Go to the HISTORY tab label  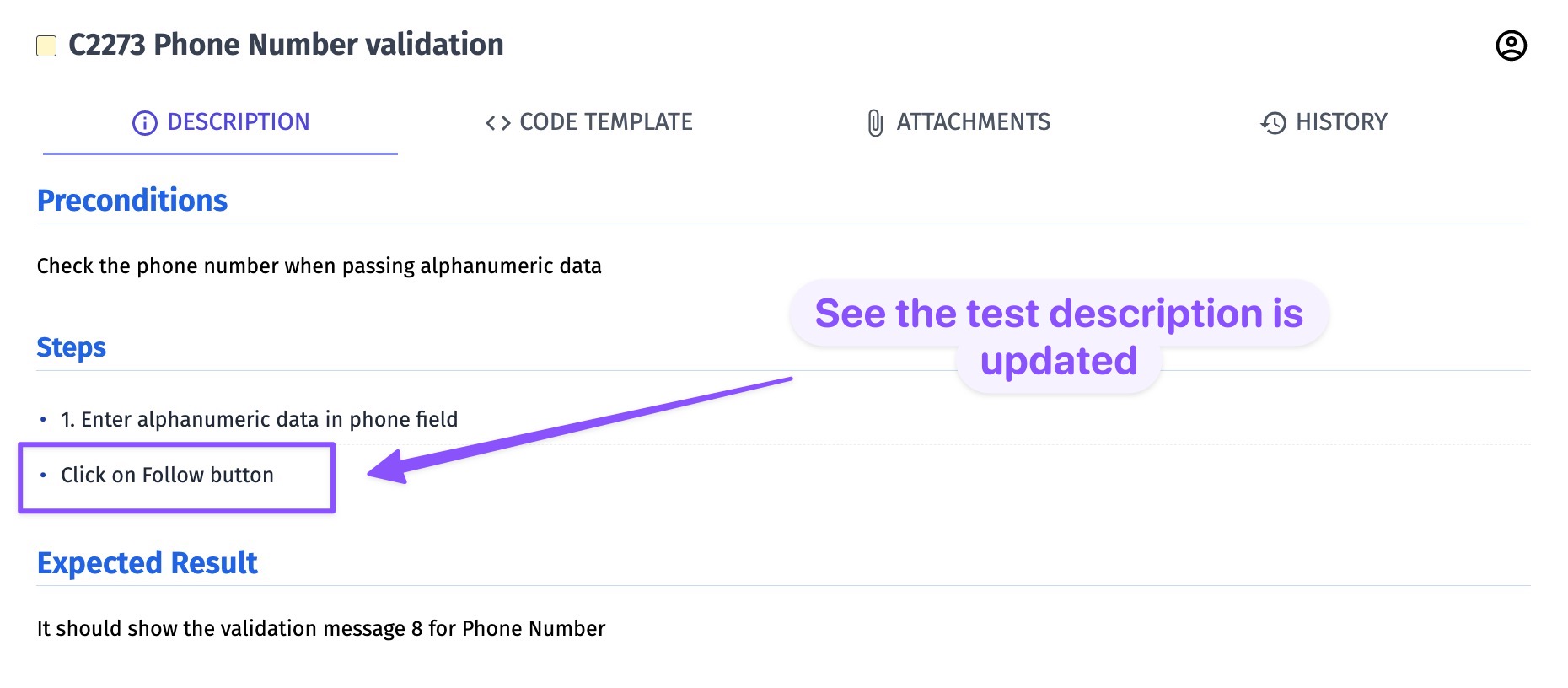pos(1340,122)
